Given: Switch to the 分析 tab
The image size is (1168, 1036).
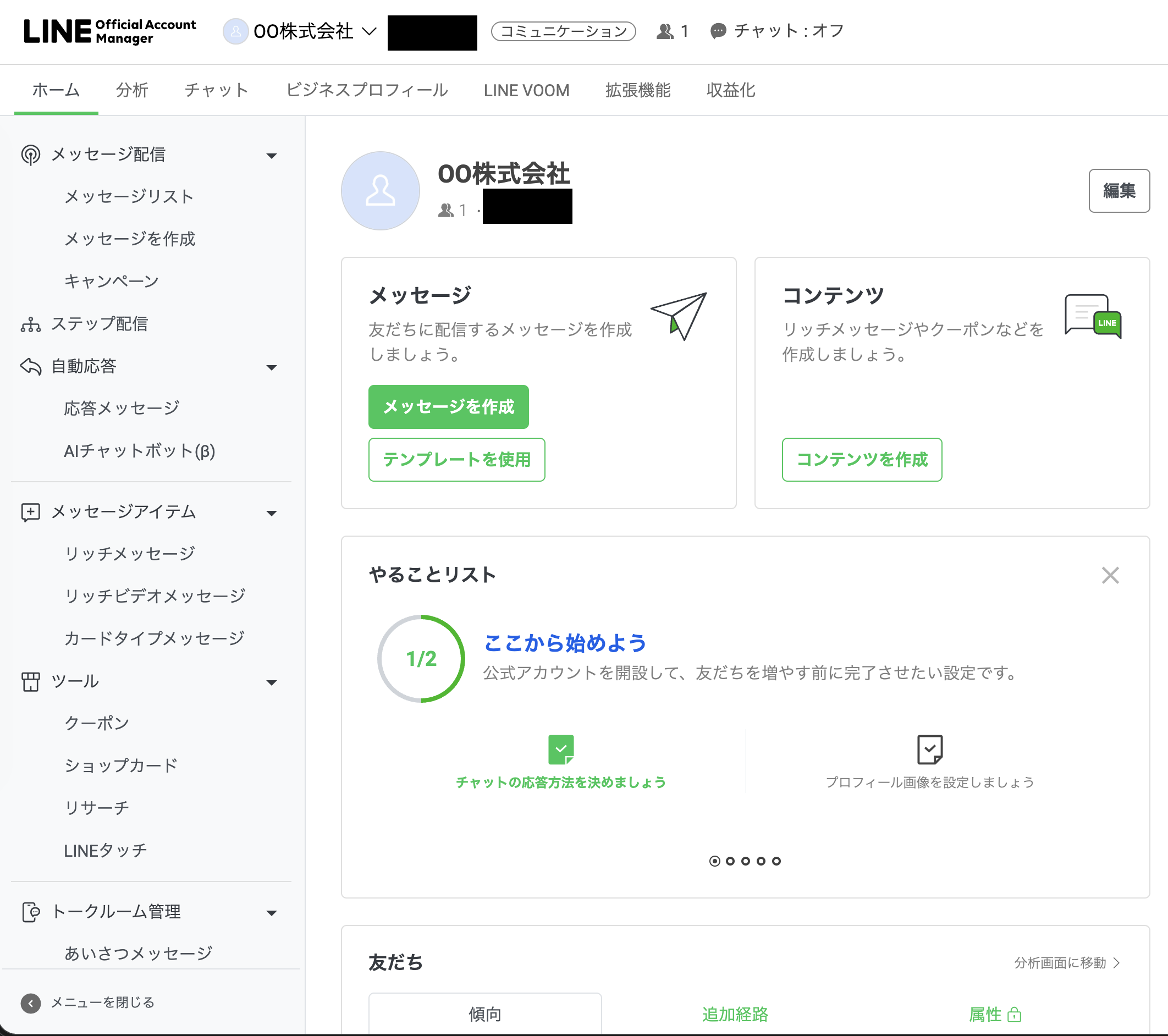Looking at the screenshot, I should (132, 90).
